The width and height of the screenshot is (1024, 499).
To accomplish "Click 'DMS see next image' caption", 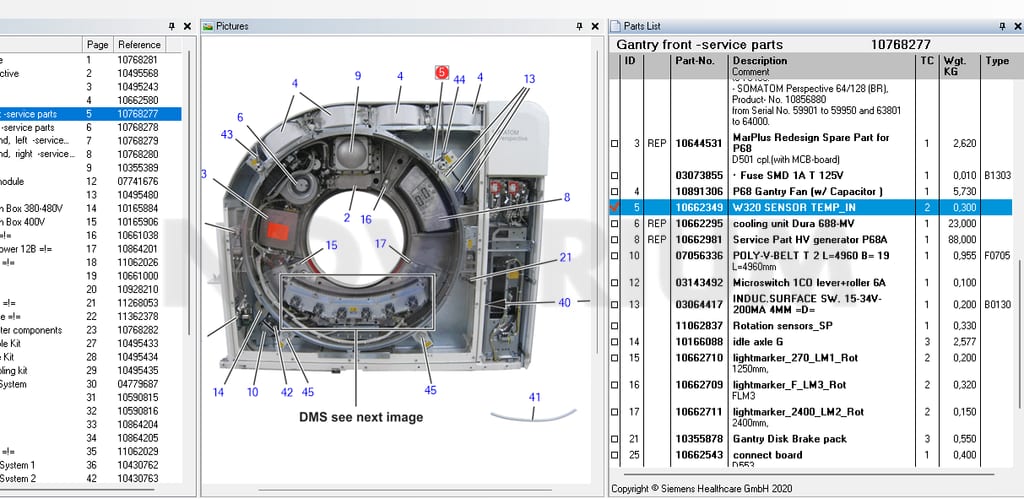I will pos(361,417).
